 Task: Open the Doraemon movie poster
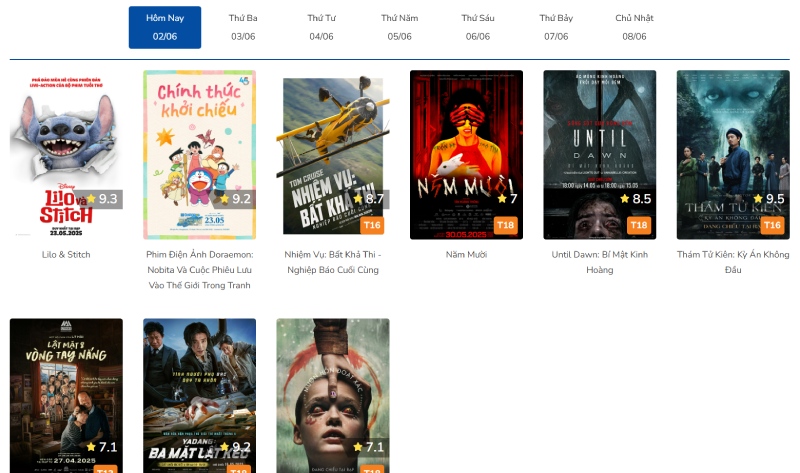pyautogui.click(x=199, y=155)
